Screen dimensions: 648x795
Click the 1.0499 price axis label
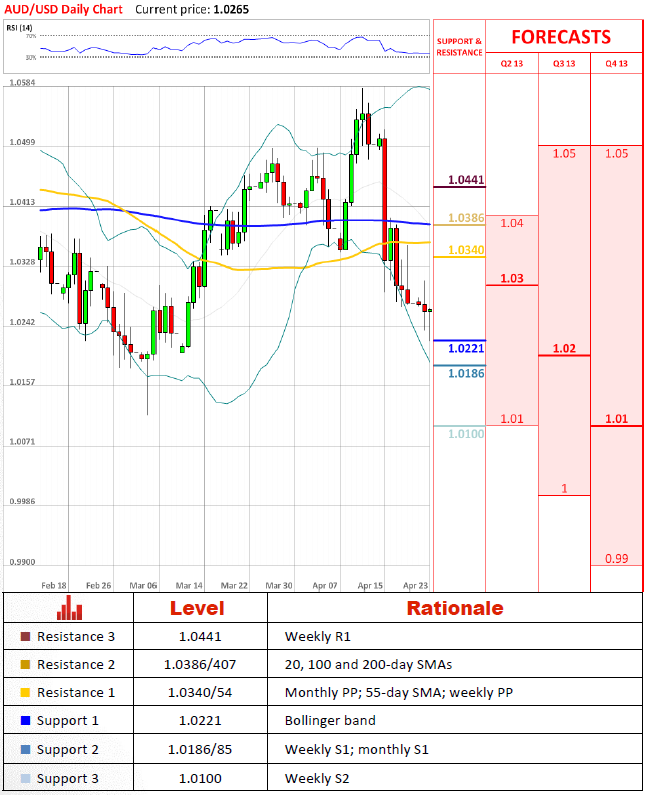22,142
